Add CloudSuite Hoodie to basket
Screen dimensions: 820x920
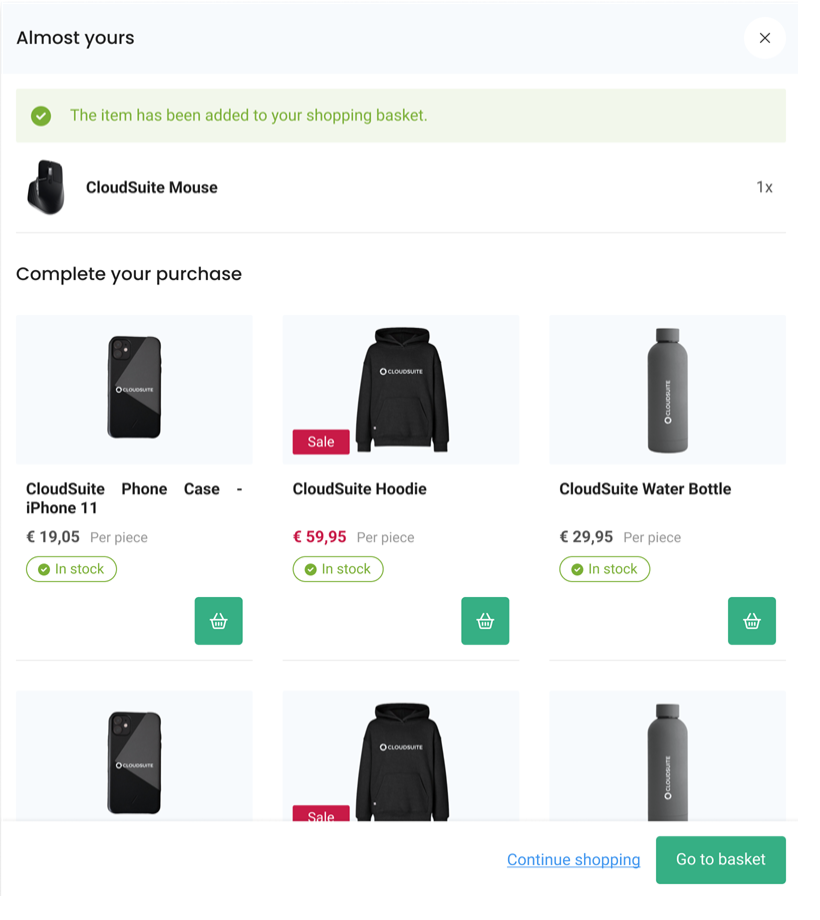point(485,621)
